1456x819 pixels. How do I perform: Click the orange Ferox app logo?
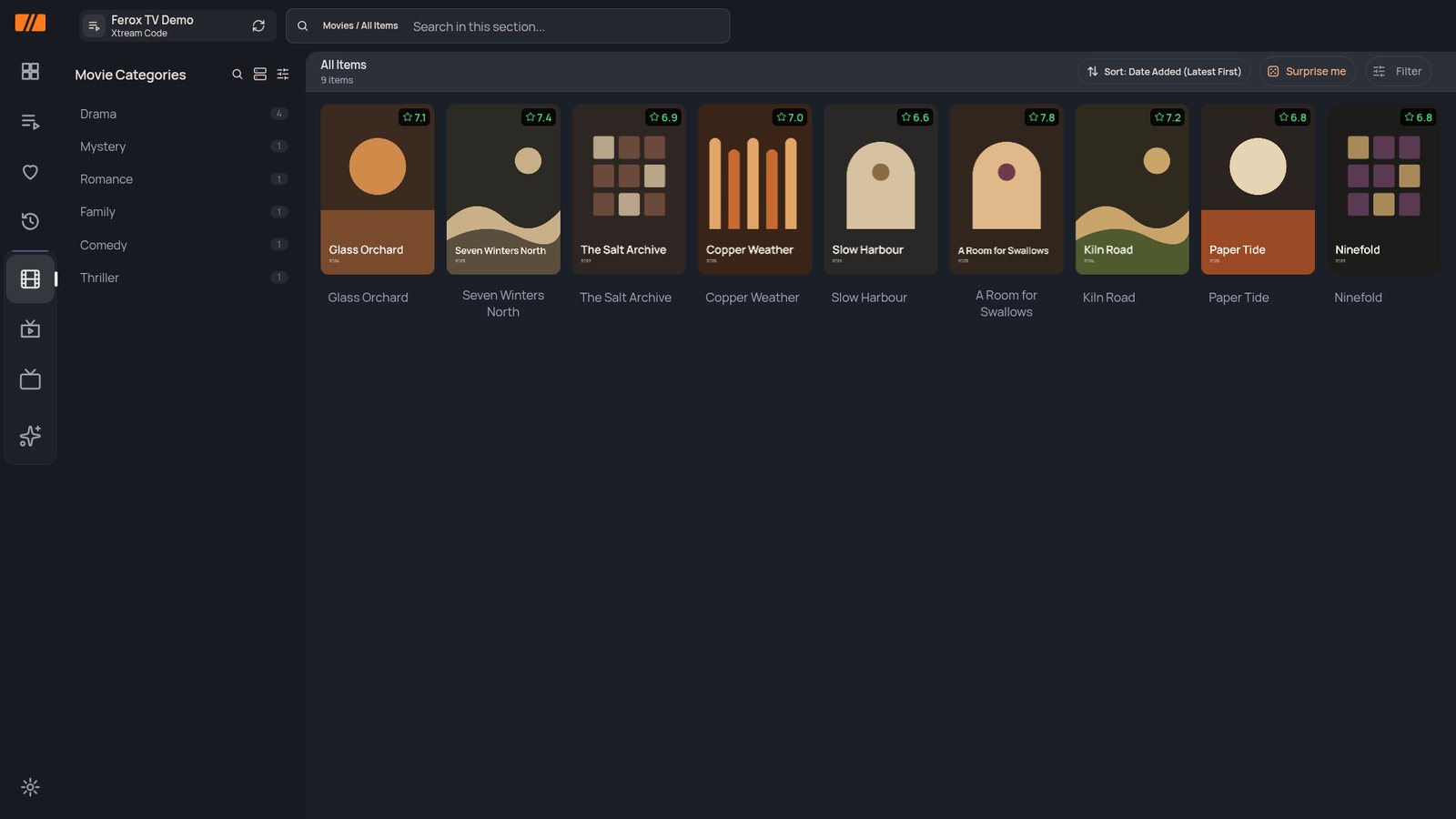tap(30, 23)
